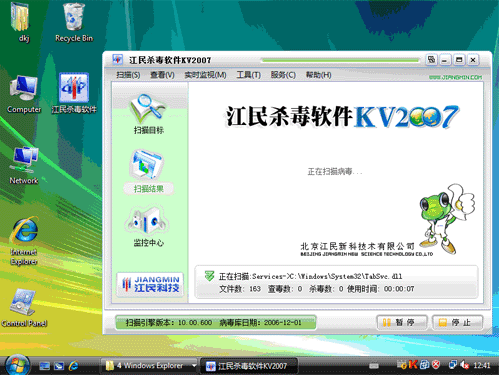
Task: Select the Internet Explorer desktop icon
Action: click(x=24, y=241)
